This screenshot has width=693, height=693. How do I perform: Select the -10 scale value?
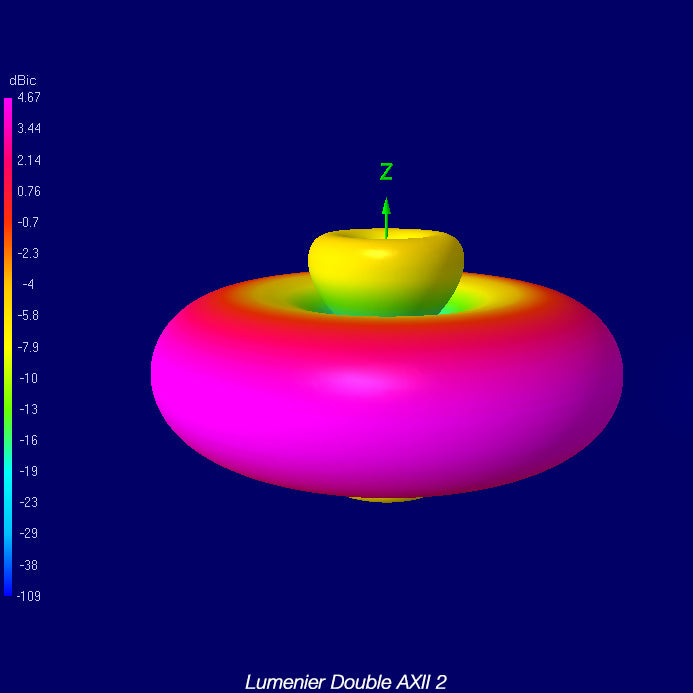[x=28, y=378]
